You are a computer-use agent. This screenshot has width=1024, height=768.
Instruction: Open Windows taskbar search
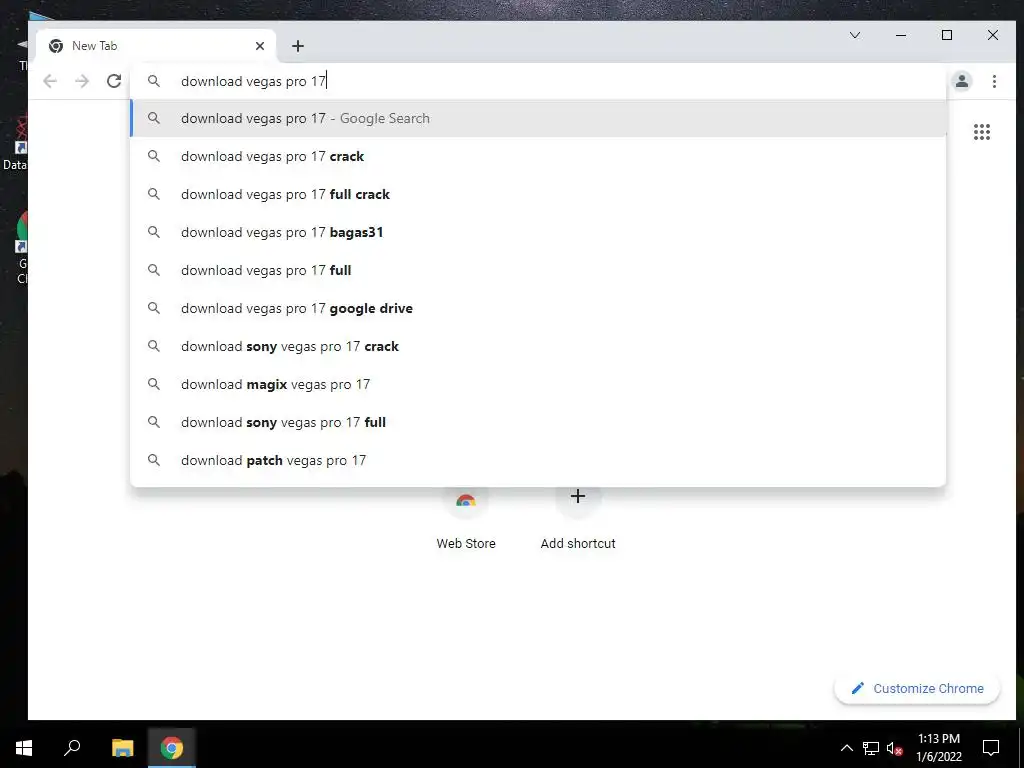point(72,748)
